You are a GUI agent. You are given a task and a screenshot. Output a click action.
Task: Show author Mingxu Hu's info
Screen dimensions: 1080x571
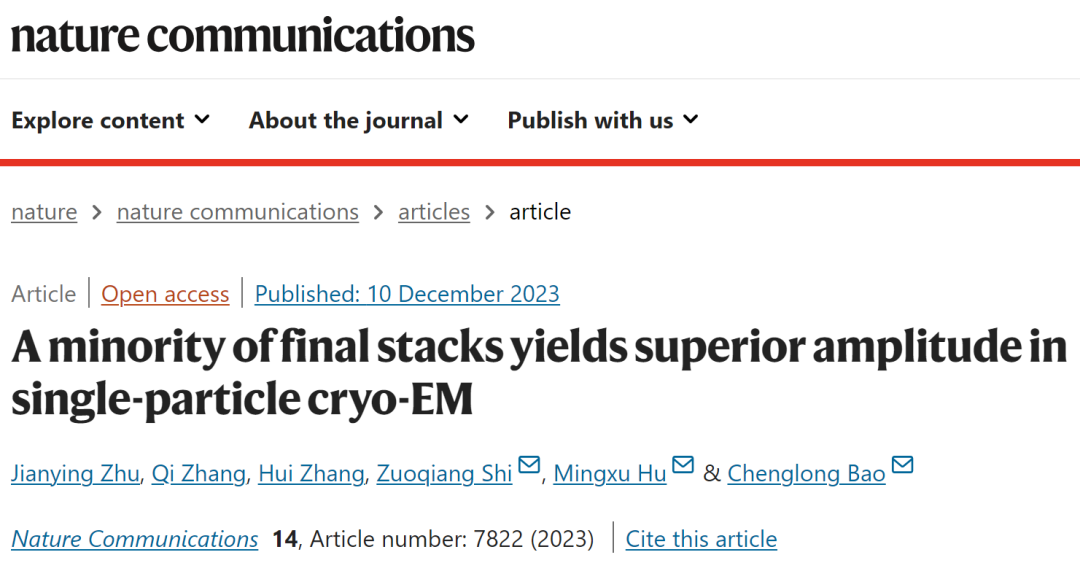click(610, 473)
